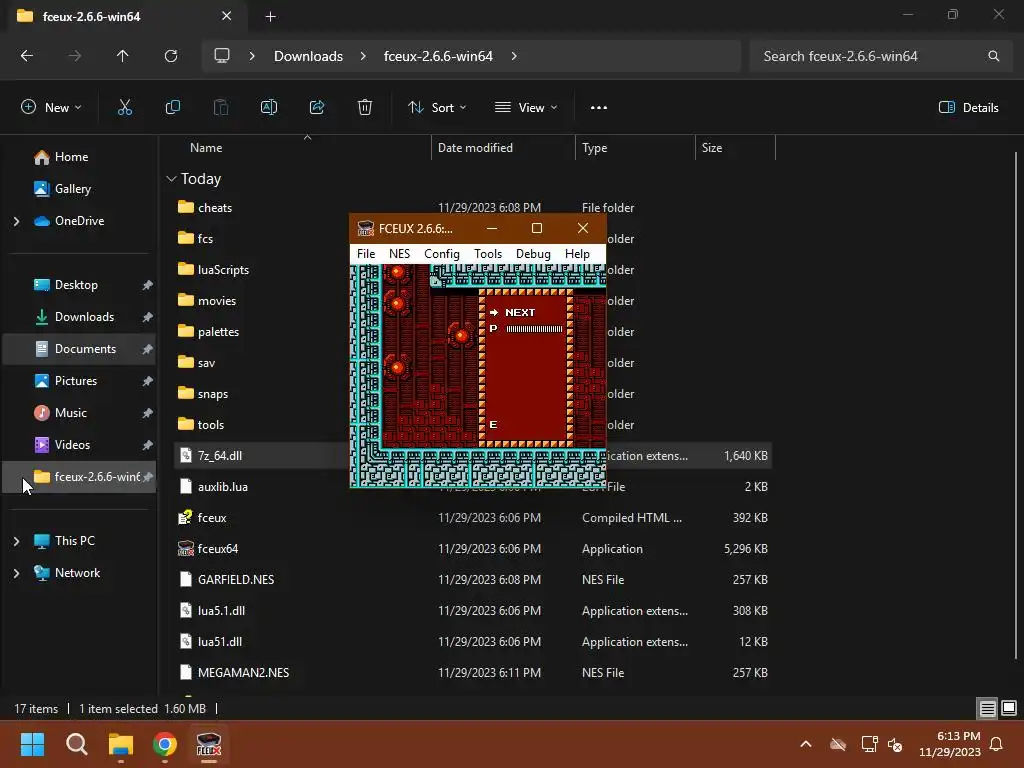Switch to large thumbnails view icon in status bar
1024x768 pixels.
coord(1009,708)
